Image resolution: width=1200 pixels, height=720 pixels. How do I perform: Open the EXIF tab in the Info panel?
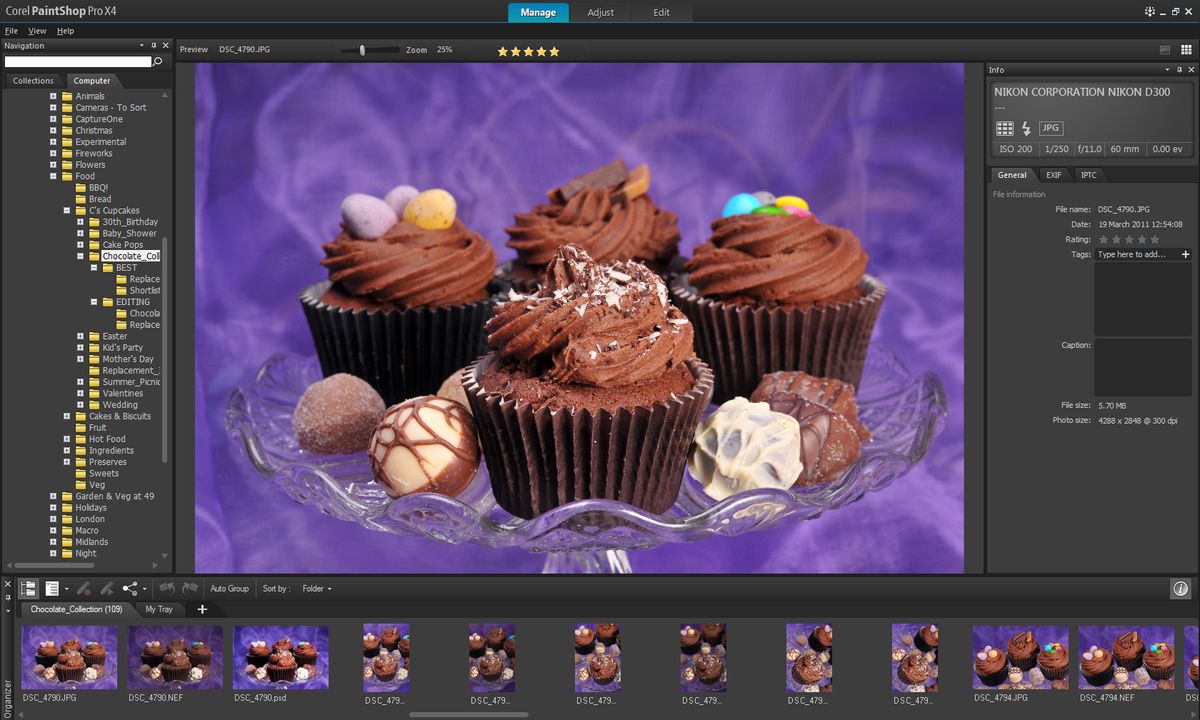click(x=1054, y=174)
